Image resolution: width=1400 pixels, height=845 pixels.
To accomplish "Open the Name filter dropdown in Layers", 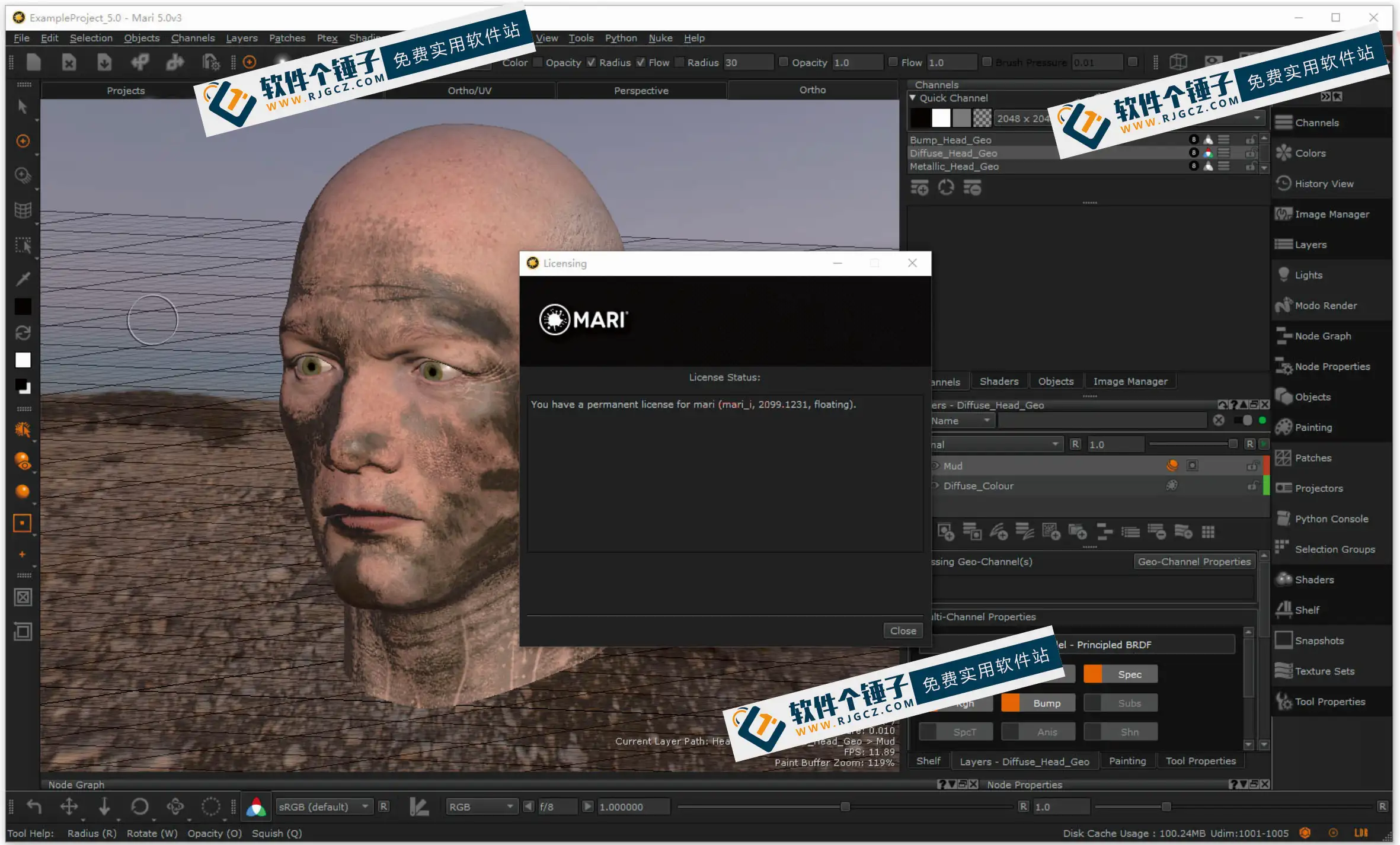I will (962, 421).
